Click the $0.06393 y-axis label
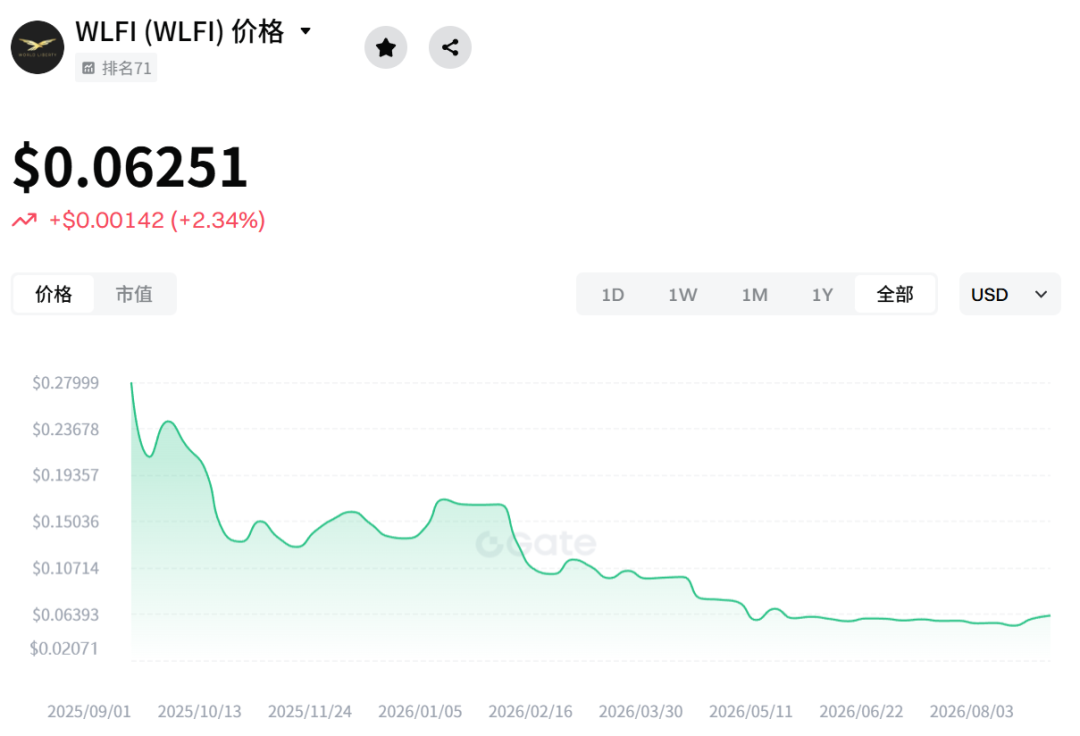Screen dimensions: 1080x736 click(65, 615)
